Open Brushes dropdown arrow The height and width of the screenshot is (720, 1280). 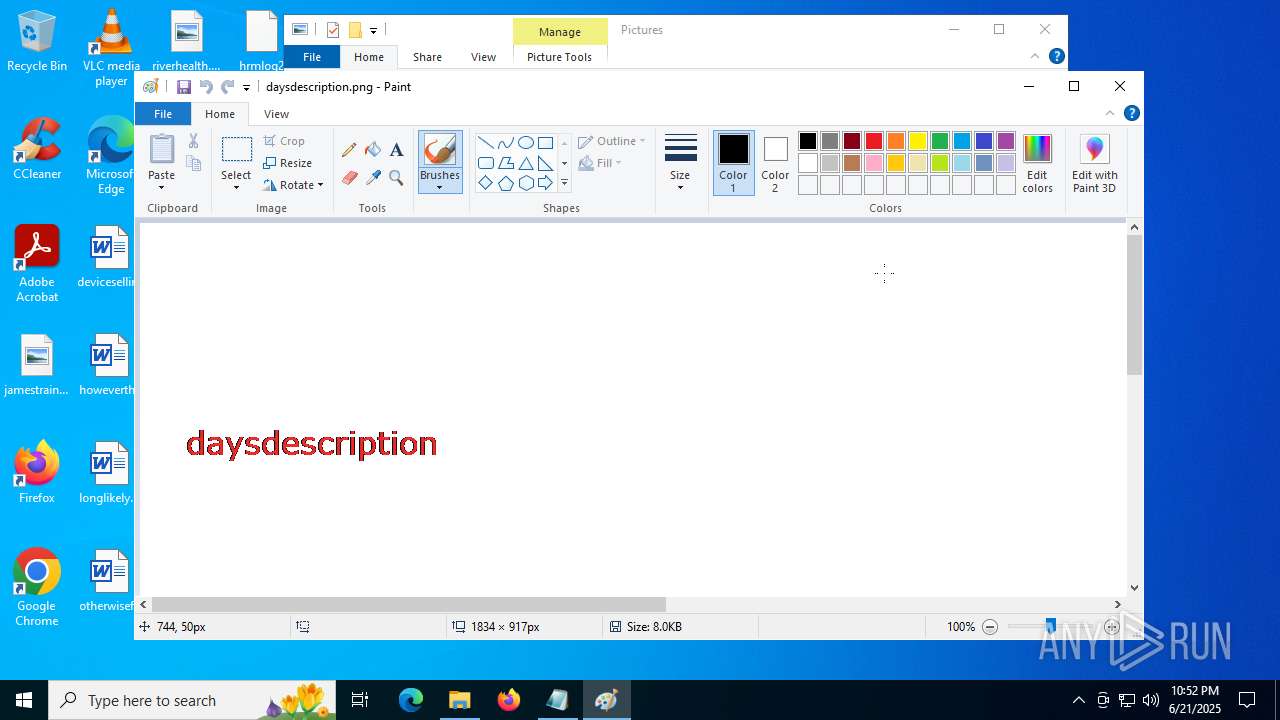click(440, 187)
